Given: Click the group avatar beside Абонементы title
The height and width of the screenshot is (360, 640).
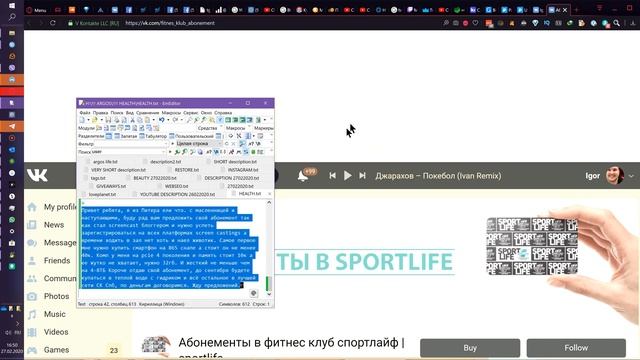Looking at the screenshot, I should [156, 345].
